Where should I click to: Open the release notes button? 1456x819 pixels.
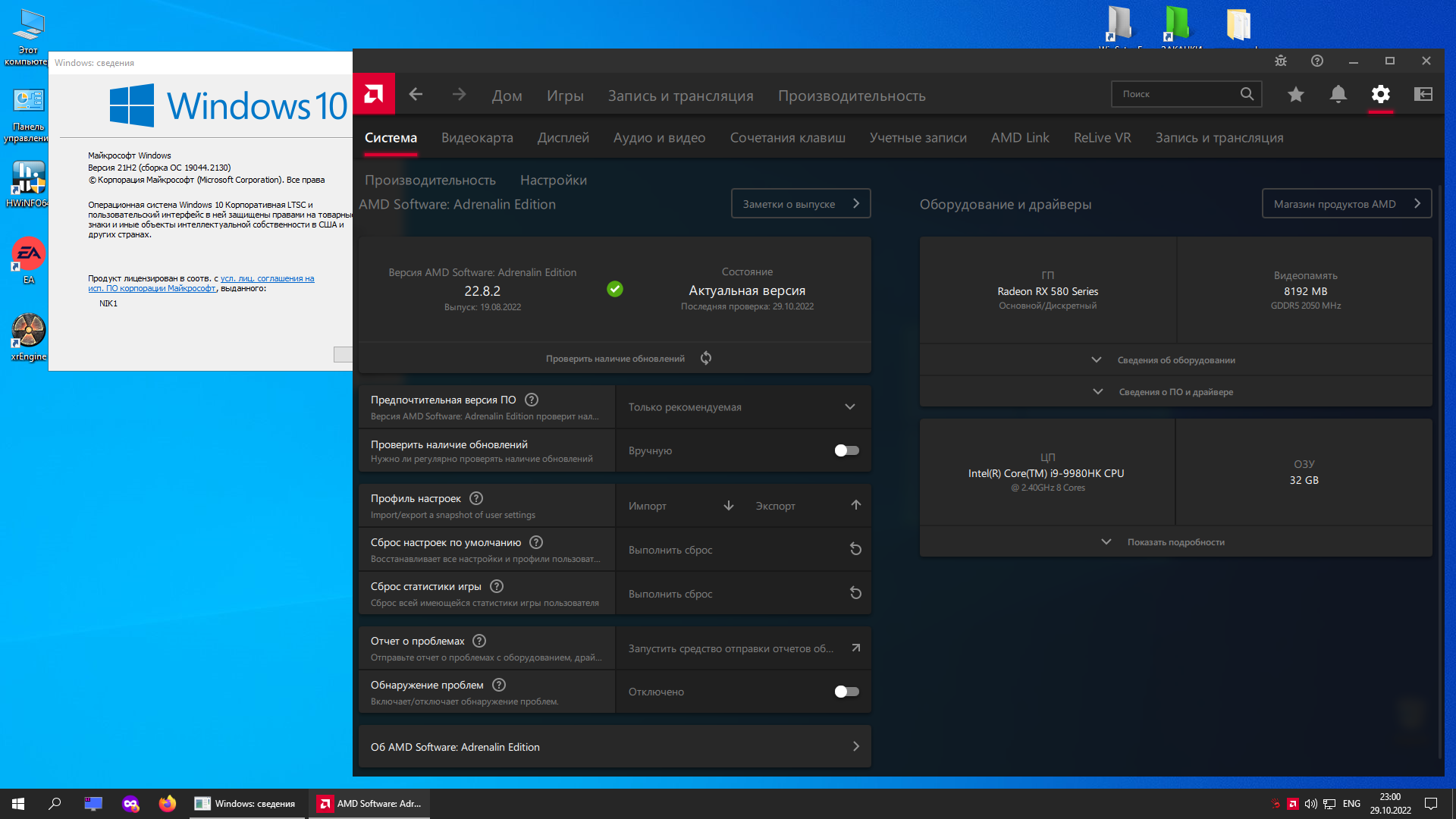(800, 204)
